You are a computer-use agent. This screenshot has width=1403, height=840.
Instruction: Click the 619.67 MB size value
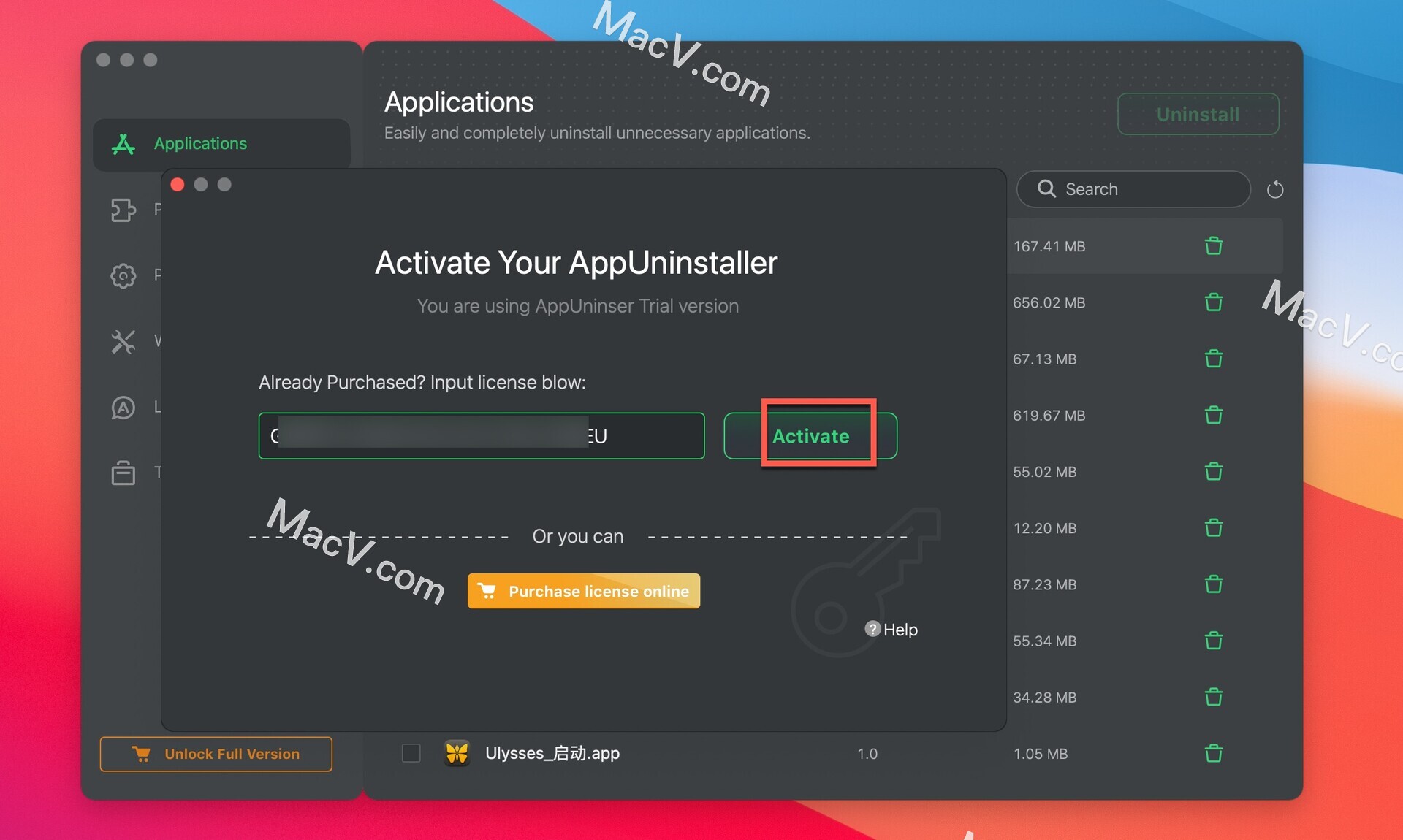pyautogui.click(x=1049, y=416)
